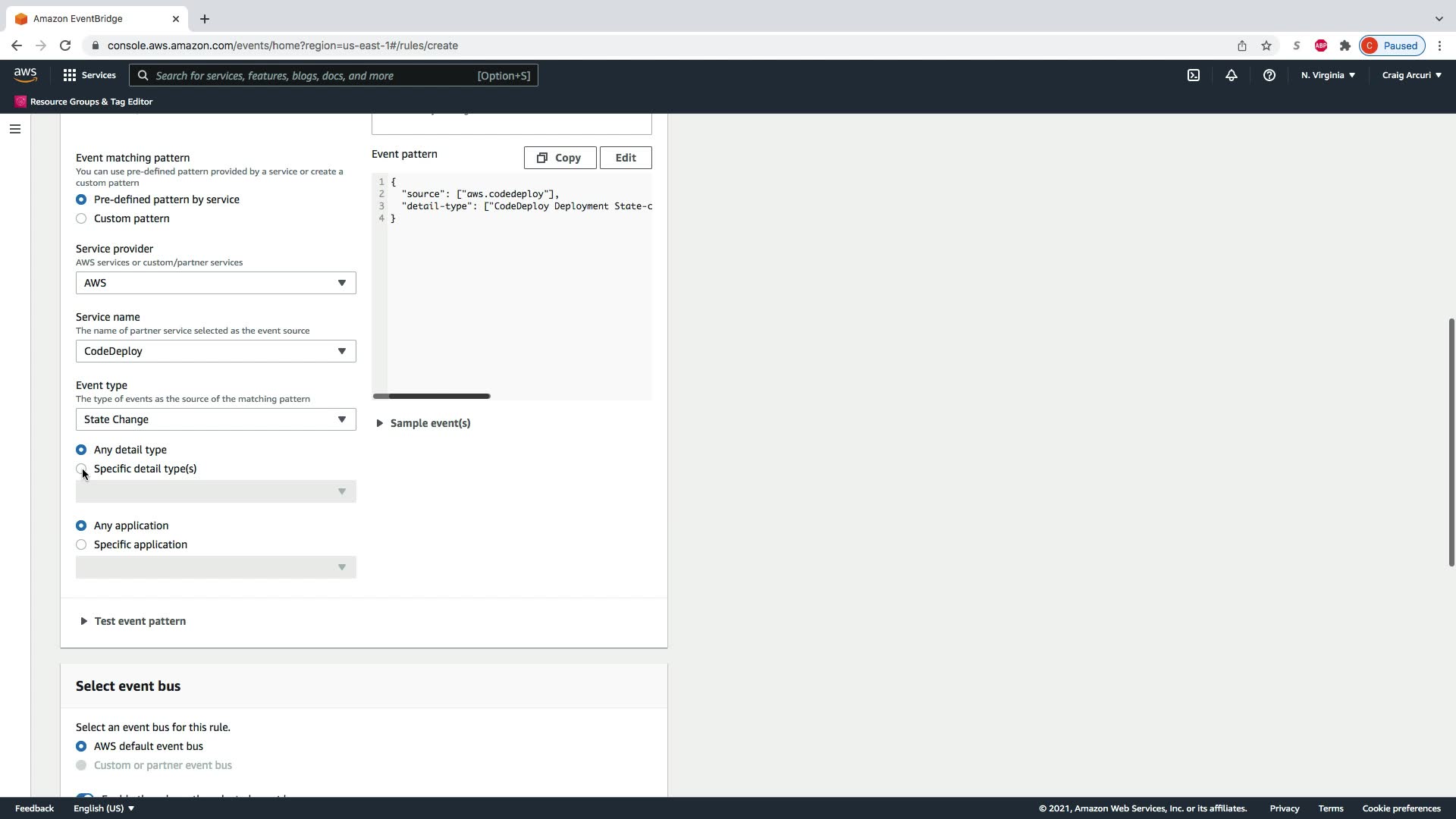Open browser extensions puzzle icon
Viewport: 1456px width, 819px height.
click(1345, 45)
